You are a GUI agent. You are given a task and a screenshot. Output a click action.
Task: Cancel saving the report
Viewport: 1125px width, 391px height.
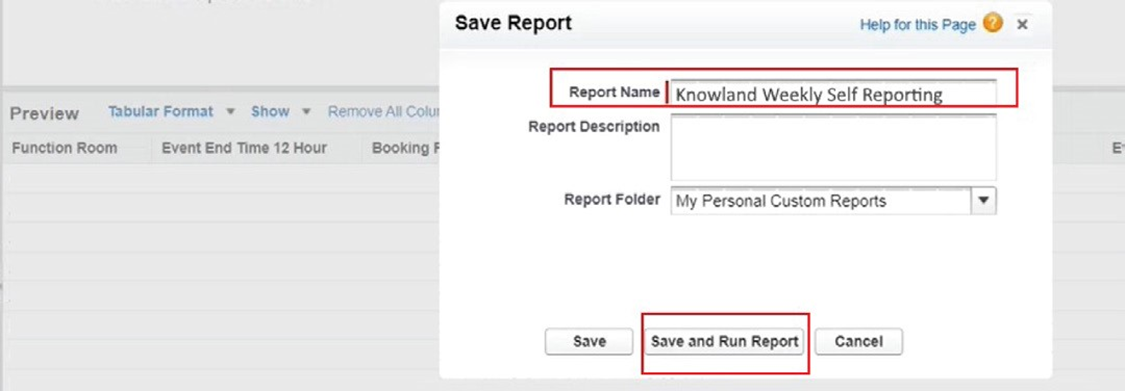(859, 341)
